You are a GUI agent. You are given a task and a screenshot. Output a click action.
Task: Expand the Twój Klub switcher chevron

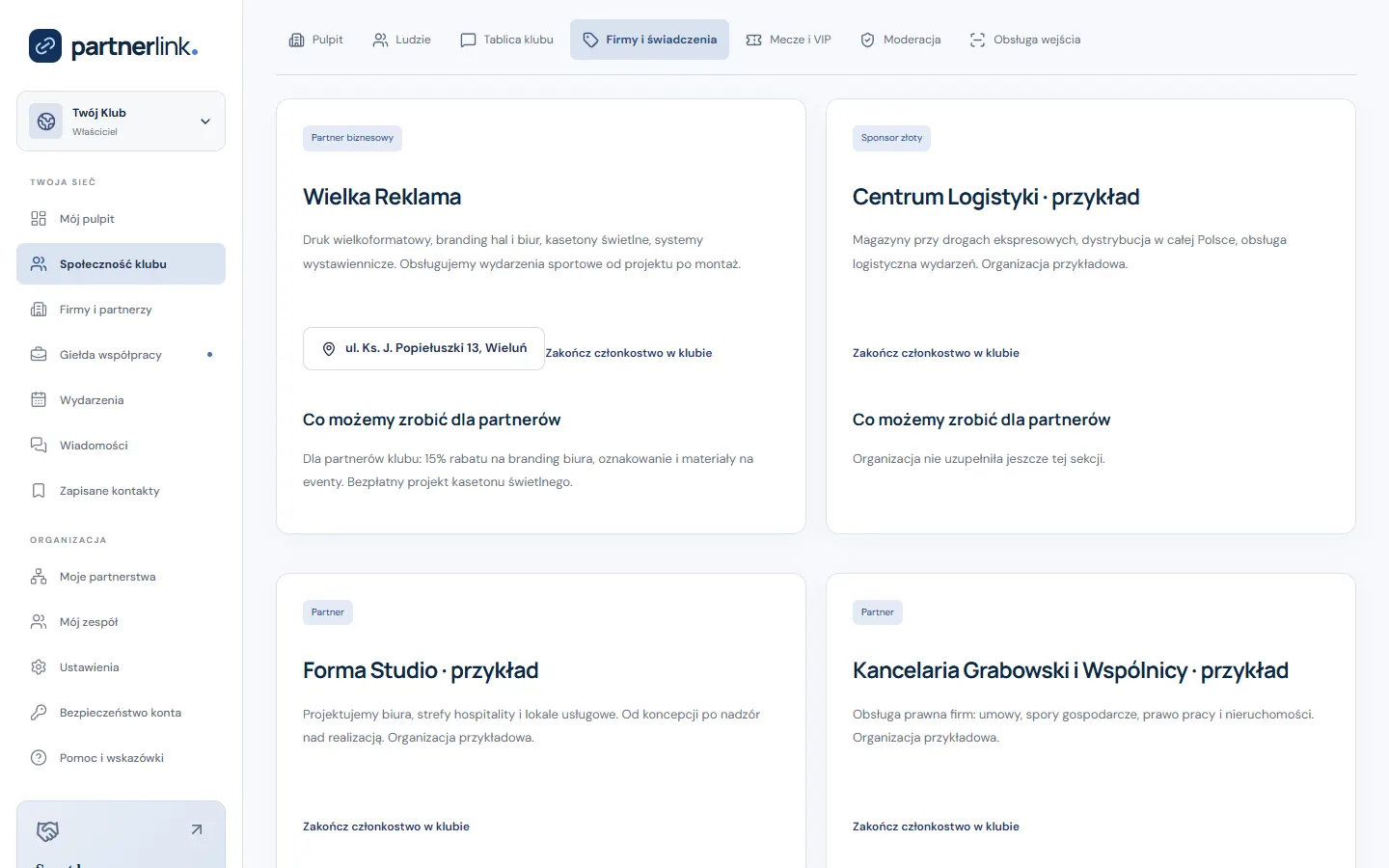[x=205, y=122]
